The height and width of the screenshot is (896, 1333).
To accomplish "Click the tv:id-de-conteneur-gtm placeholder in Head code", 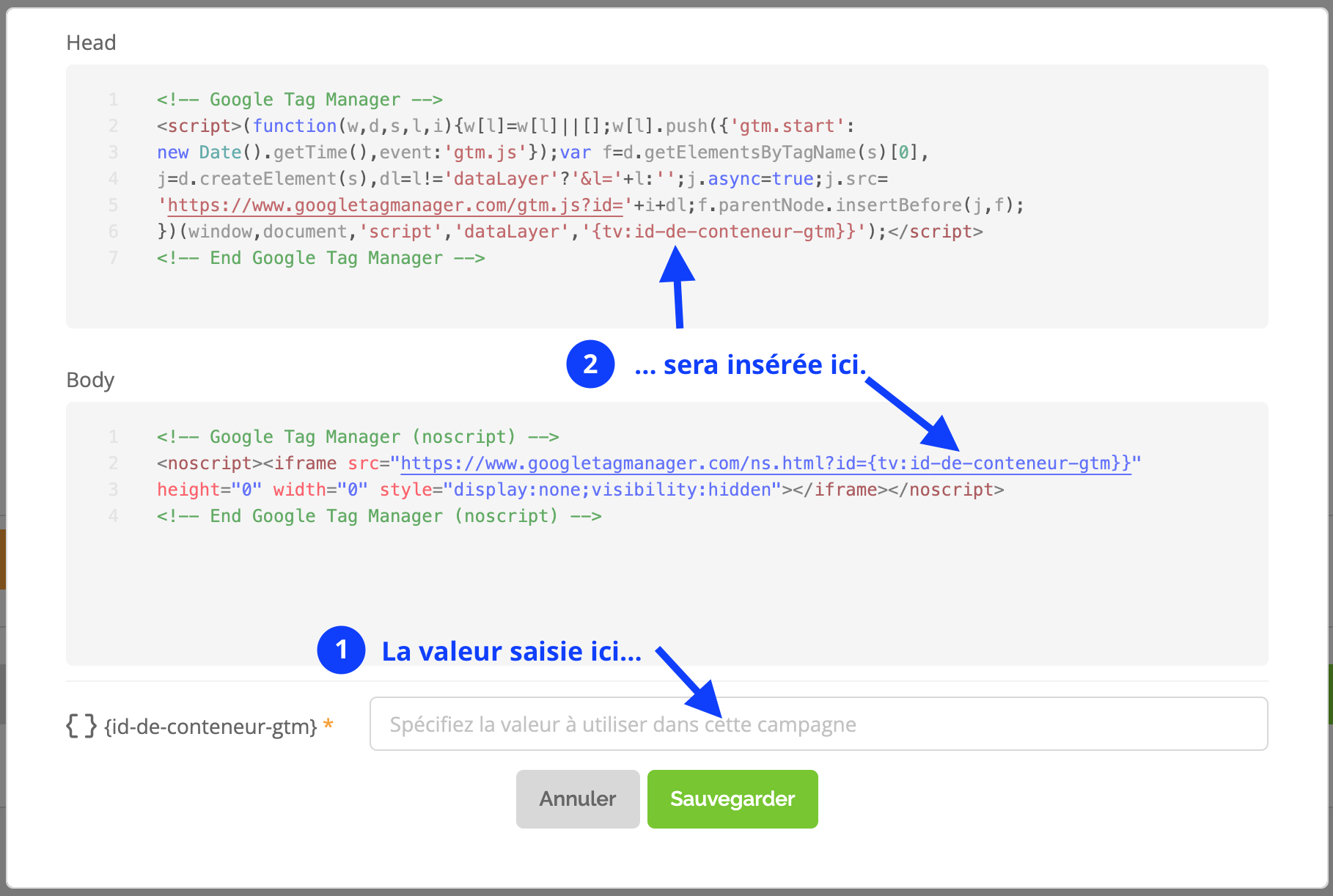I will click(x=724, y=232).
